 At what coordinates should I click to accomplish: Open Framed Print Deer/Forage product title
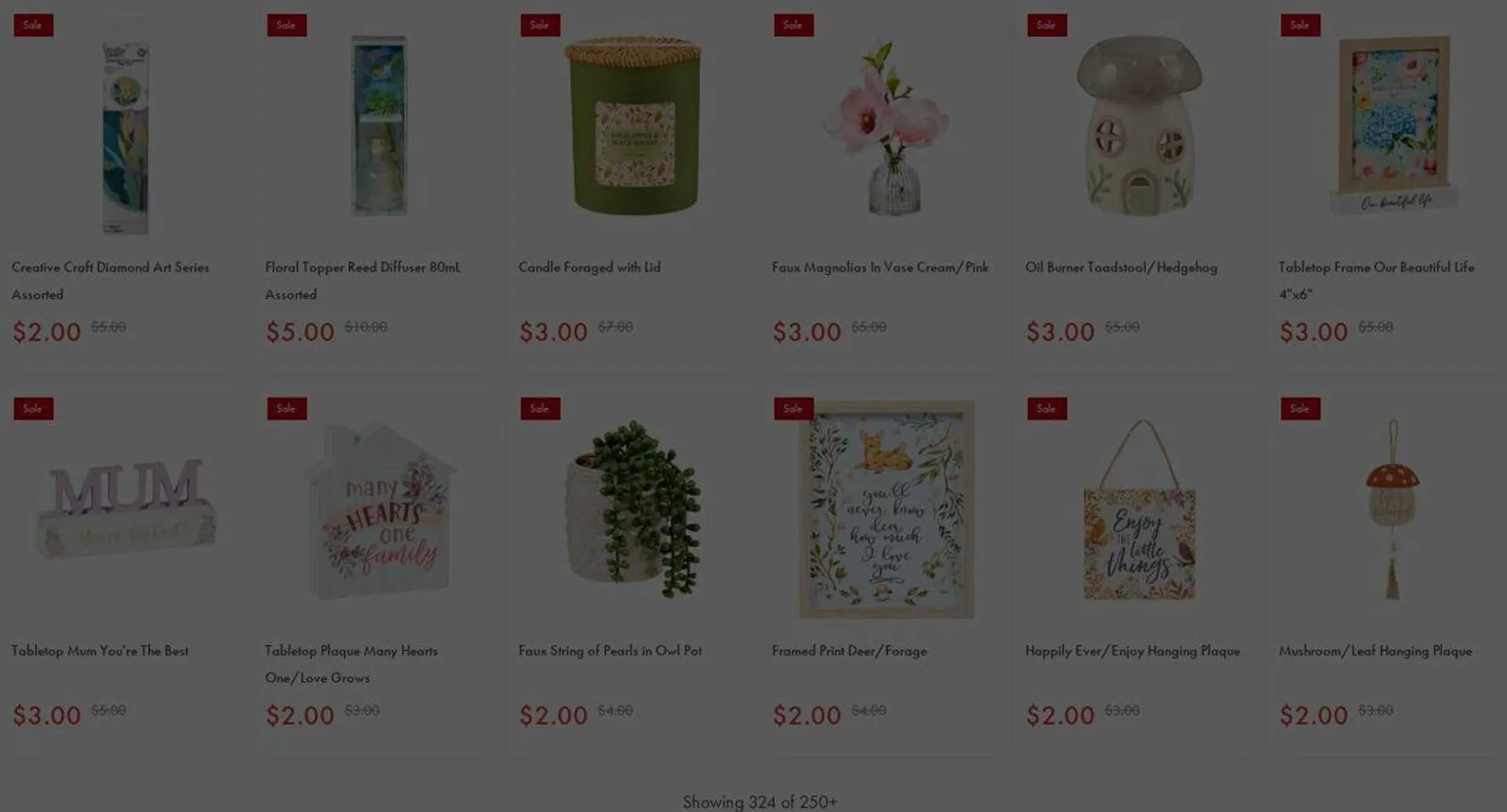(x=849, y=650)
